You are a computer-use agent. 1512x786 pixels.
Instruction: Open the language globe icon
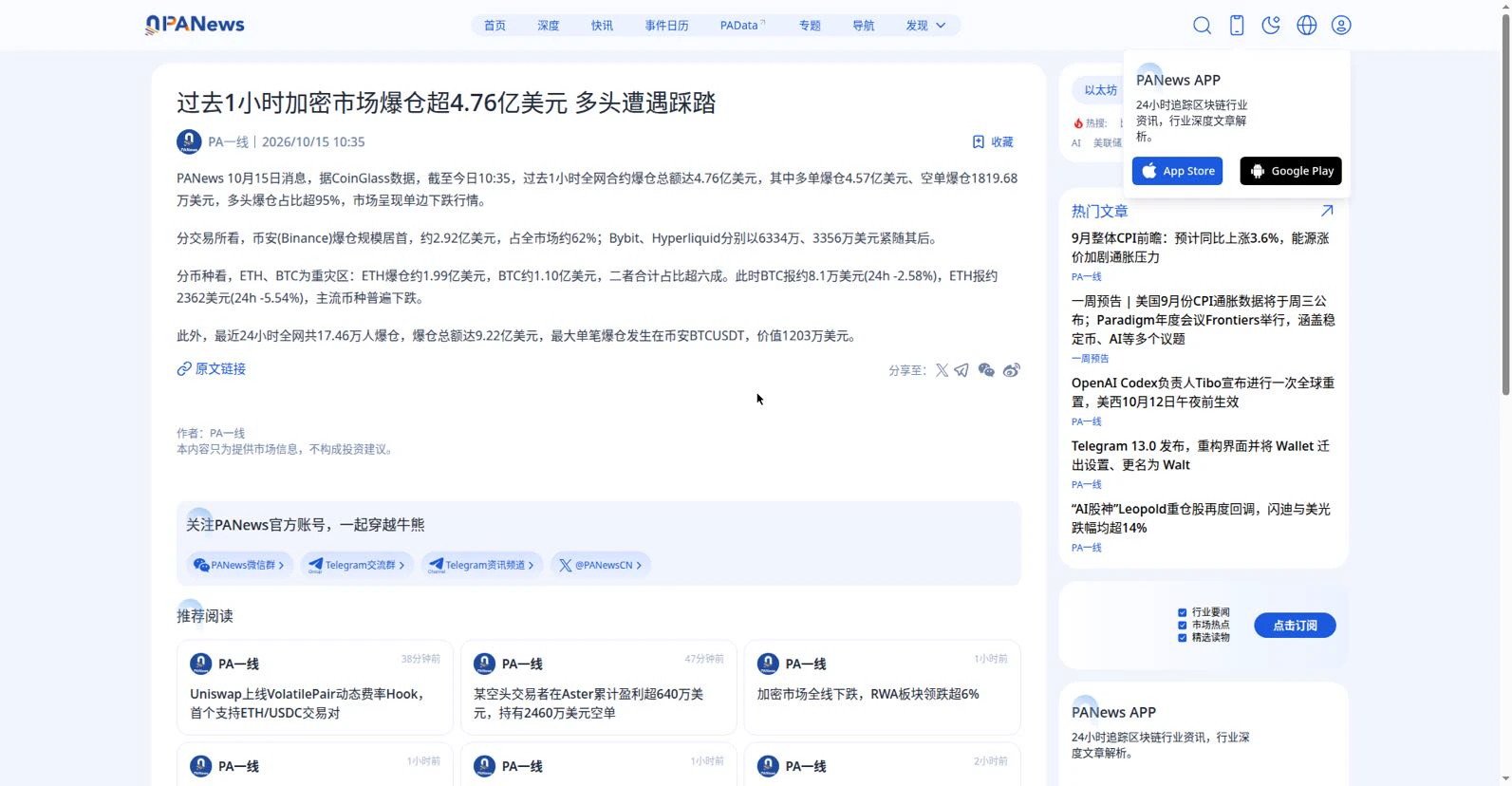click(1307, 26)
